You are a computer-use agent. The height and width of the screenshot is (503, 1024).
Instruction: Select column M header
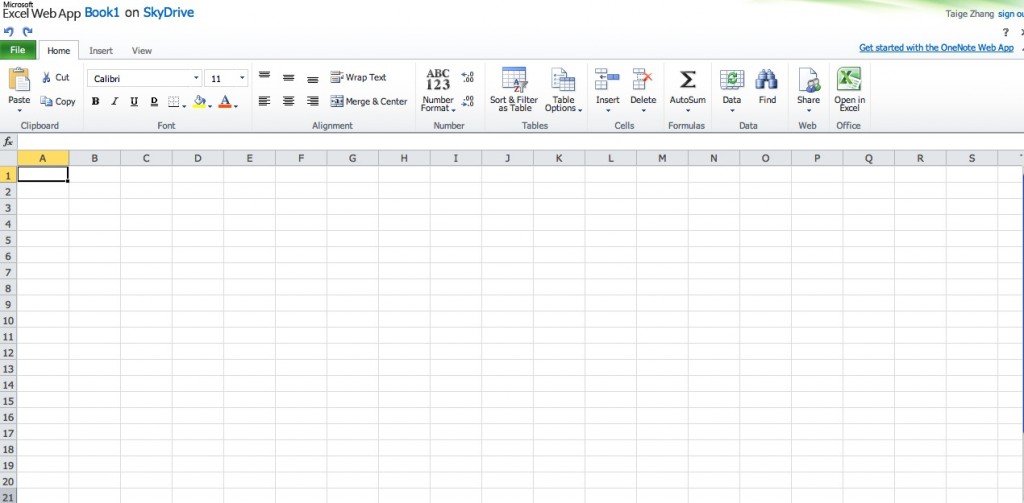pyautogui.click(x=662, y=158)
